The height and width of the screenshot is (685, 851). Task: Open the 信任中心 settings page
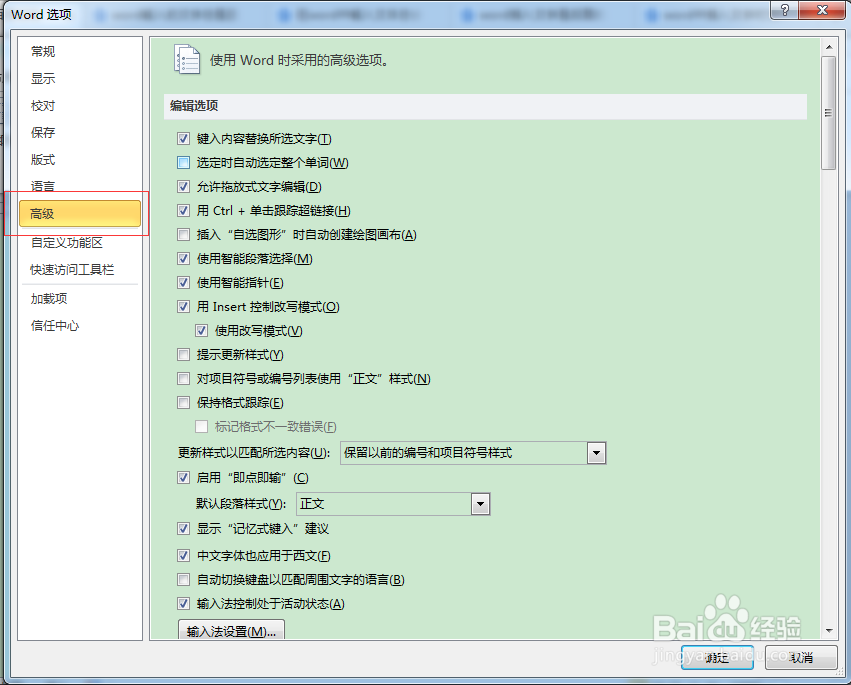54,325
